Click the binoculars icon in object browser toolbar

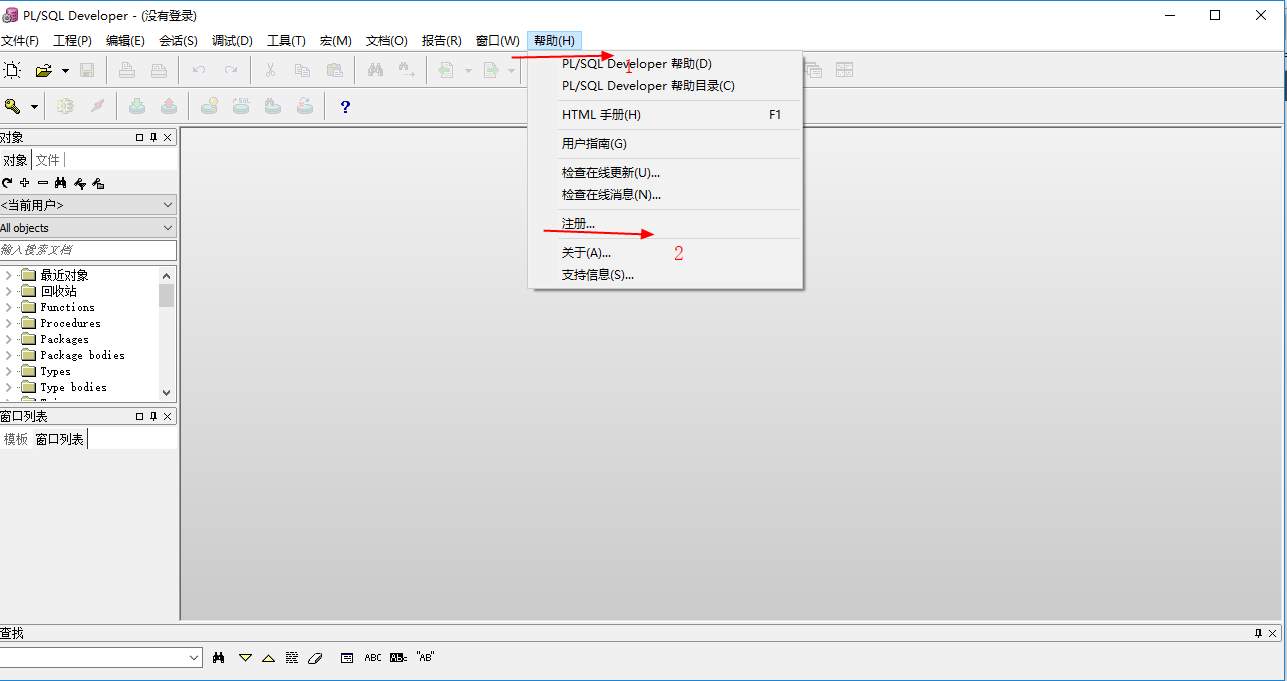click(60, 183)
